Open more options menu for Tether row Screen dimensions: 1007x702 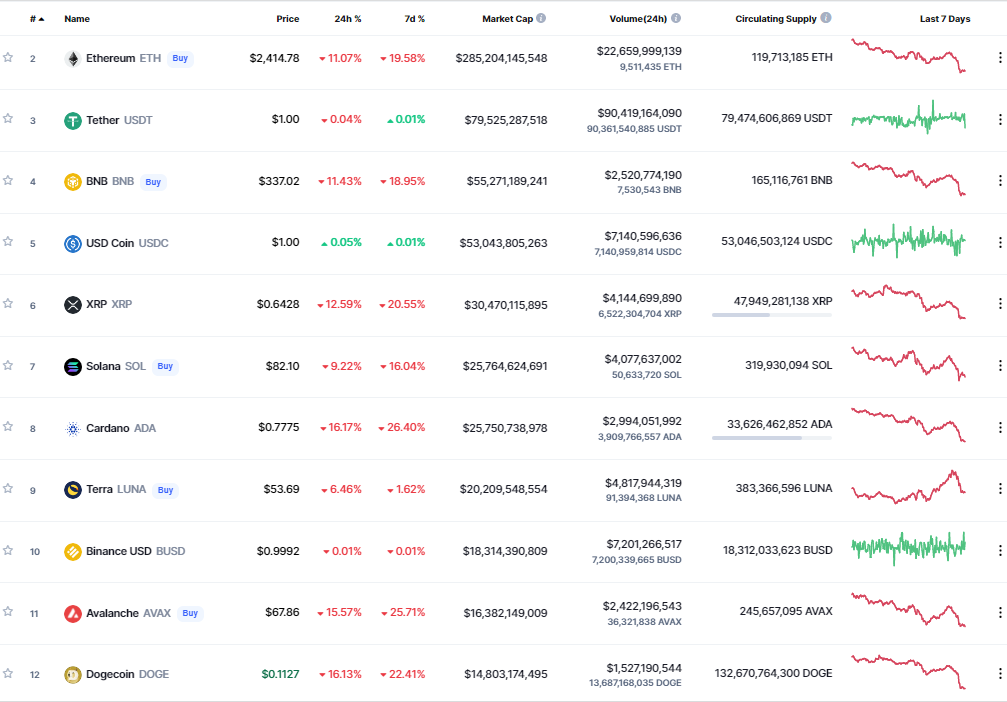pos(1000,119)
